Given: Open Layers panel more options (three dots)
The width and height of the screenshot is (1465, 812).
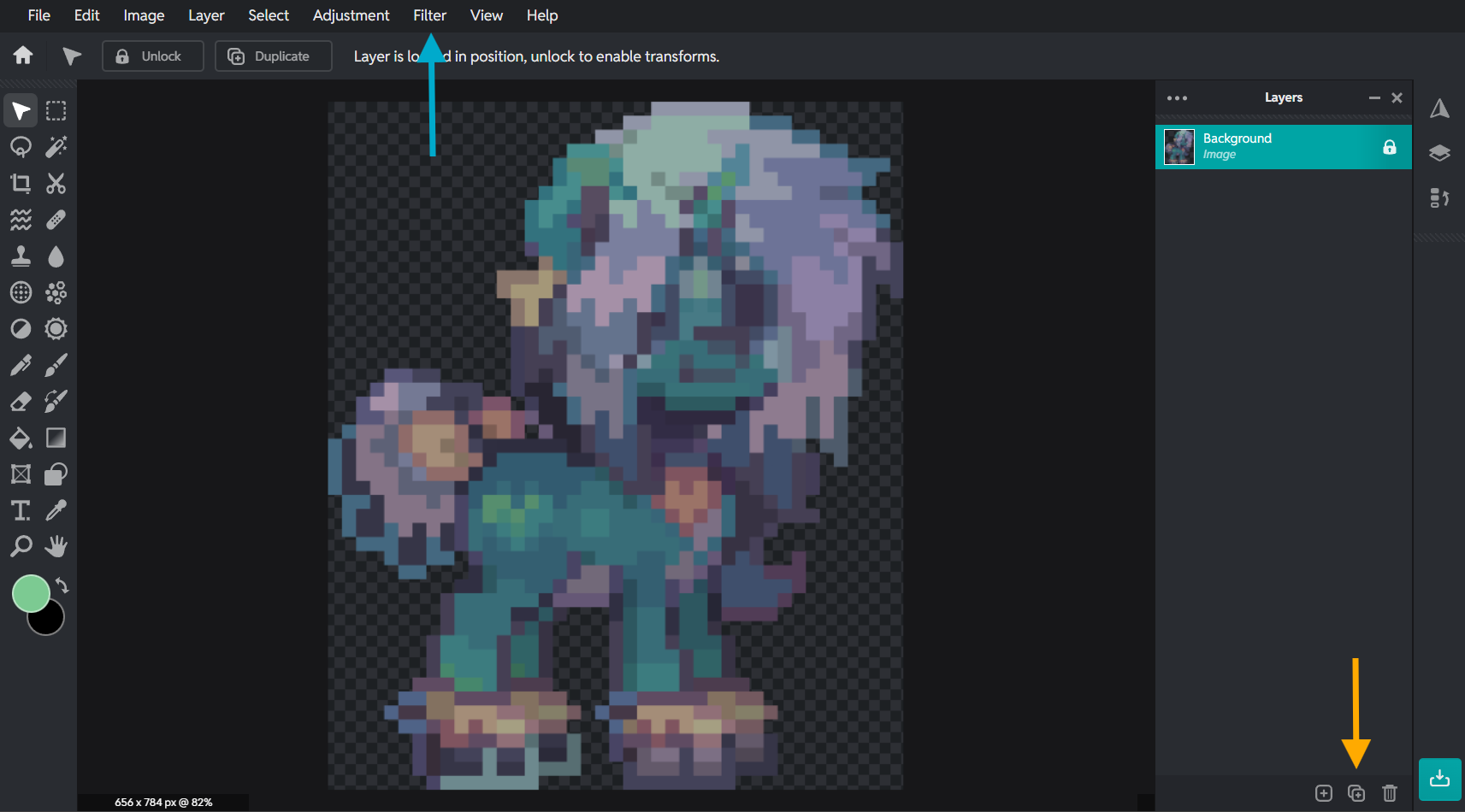Looking at the screenshot, I should (x=1178, y=98).
